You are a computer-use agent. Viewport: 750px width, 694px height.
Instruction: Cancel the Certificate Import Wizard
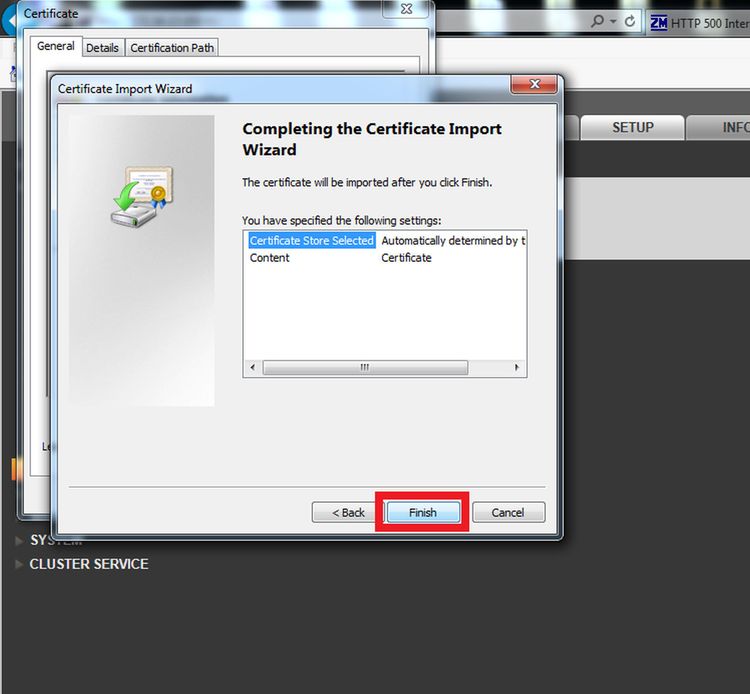click(x=508, y=512)
